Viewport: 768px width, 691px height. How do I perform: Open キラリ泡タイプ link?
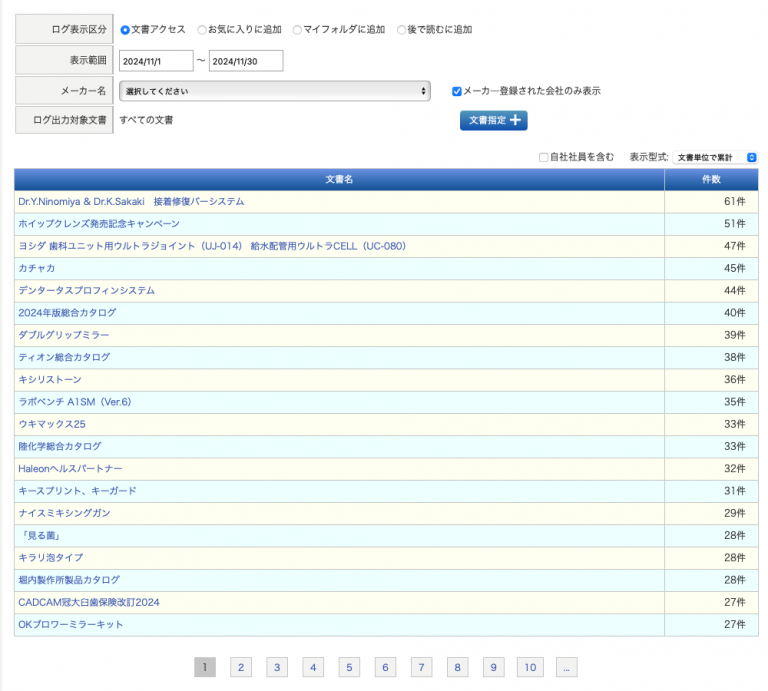50,558
